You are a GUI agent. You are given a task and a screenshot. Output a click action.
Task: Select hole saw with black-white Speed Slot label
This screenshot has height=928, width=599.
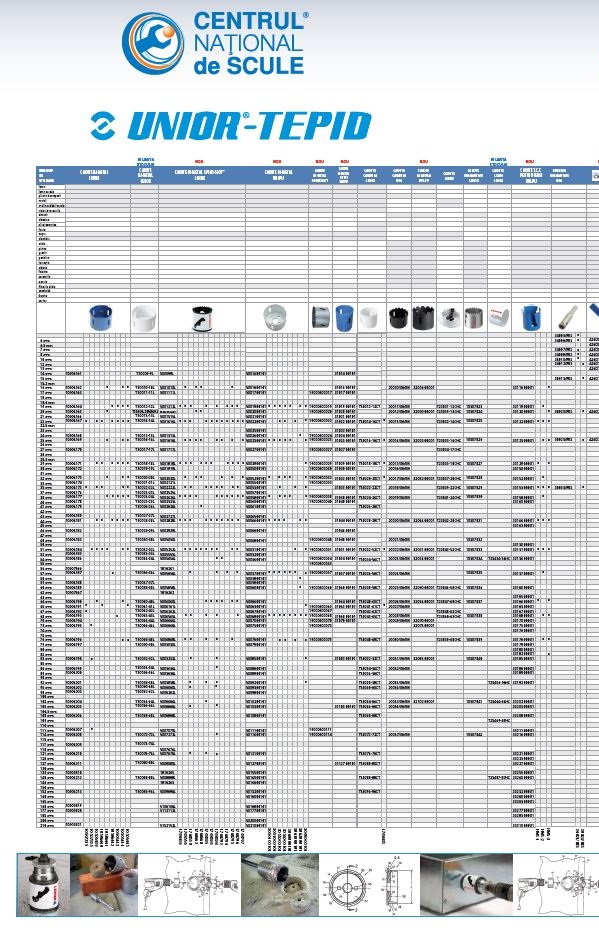click(203, 318)
